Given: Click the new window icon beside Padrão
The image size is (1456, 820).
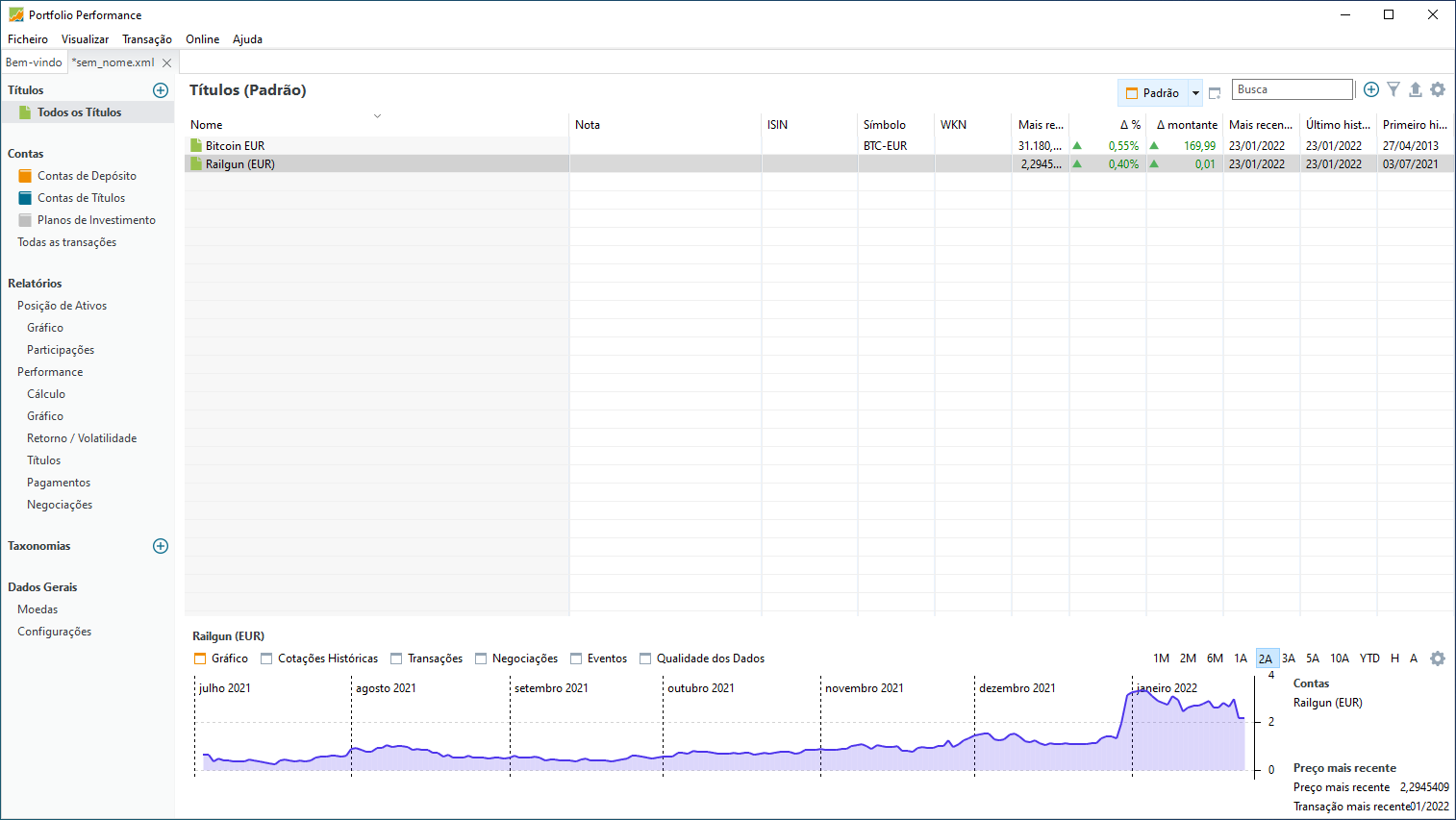Looking at the screenshot, I should [x=1215, y=93].
